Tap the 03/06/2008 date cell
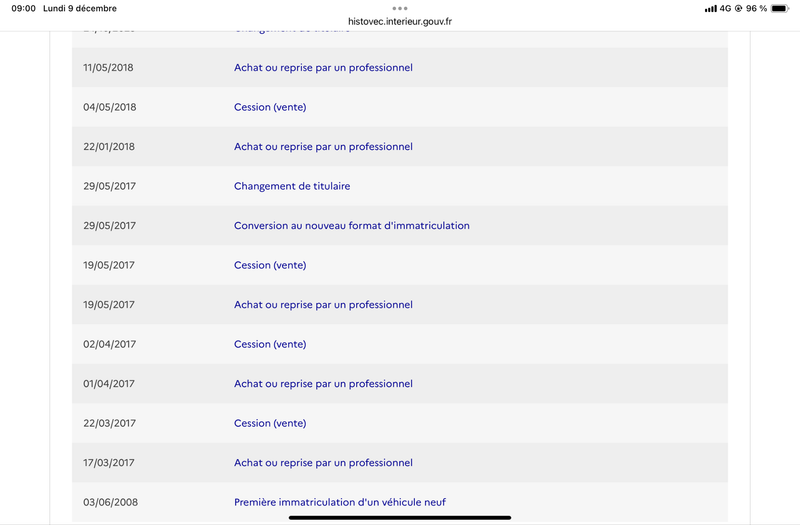 click(x=110, y=502)
